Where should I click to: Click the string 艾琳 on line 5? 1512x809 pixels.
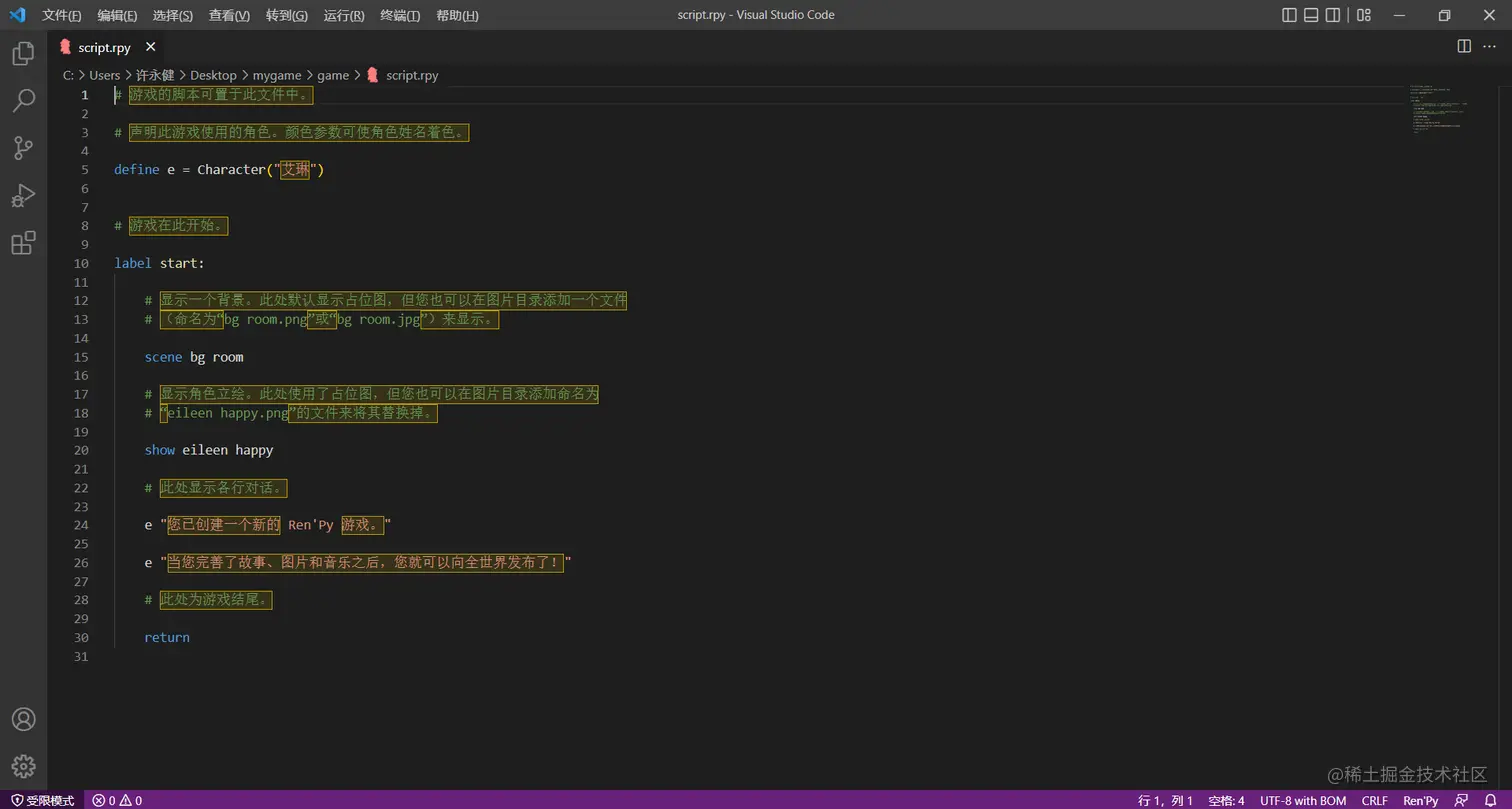pyautogui.click(x=295, y=170)
